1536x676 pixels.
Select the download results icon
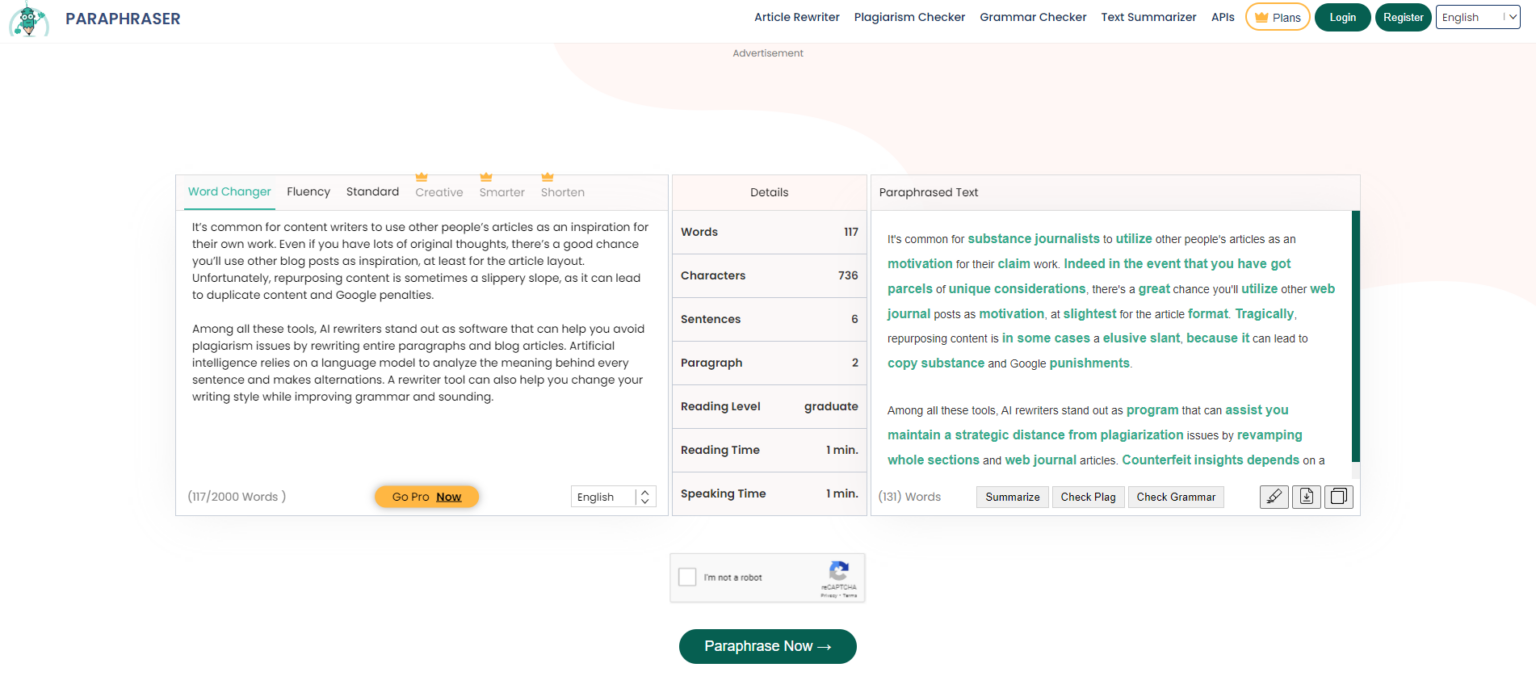[1306, 496]
